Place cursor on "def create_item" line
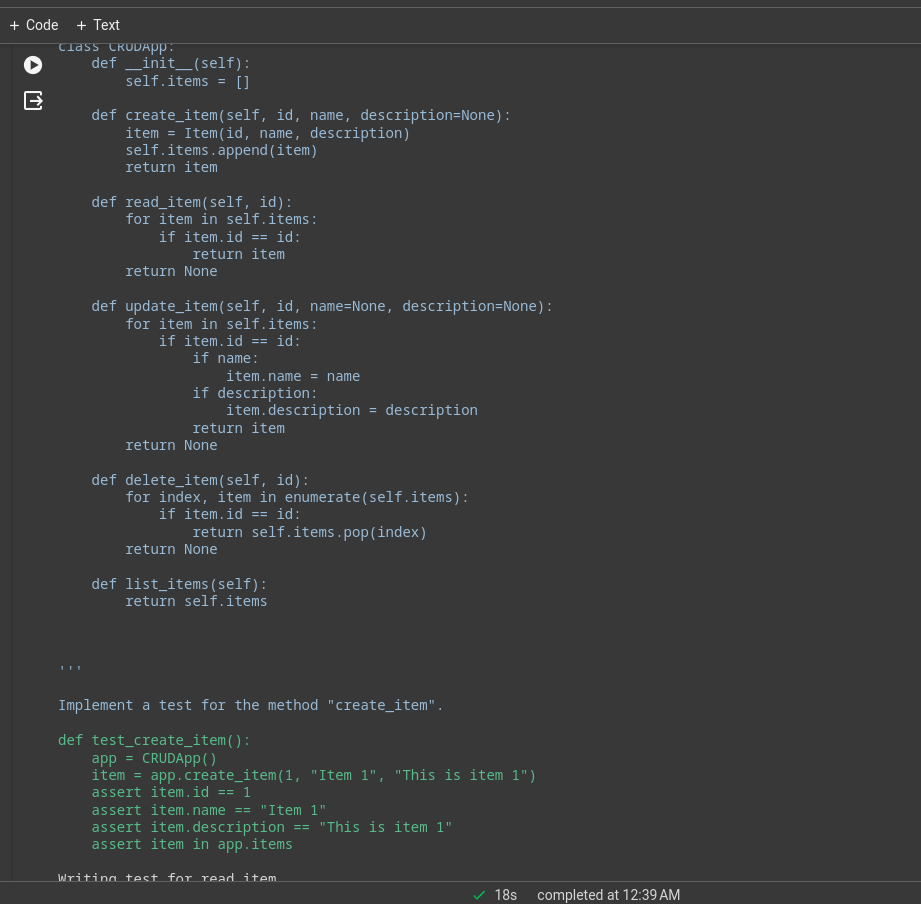Viewport: 921px width, 904px height. [x=300, y=115]
